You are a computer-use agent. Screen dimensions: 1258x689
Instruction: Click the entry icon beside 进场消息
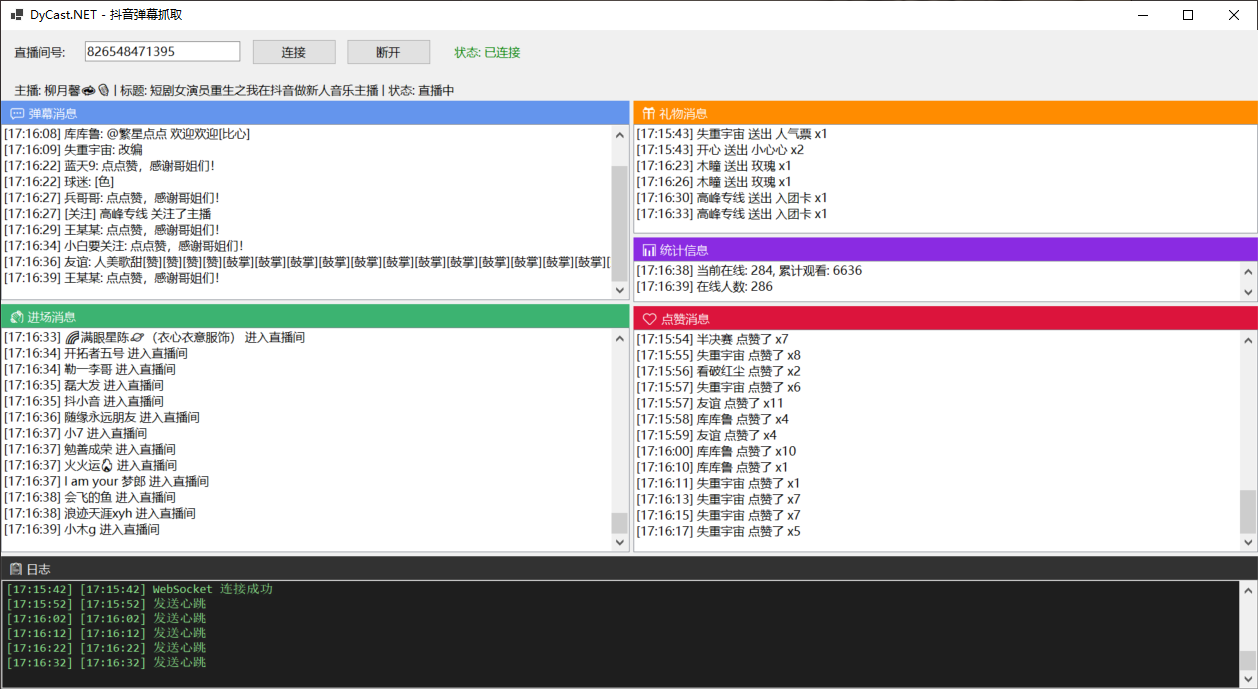pos(16,317)
